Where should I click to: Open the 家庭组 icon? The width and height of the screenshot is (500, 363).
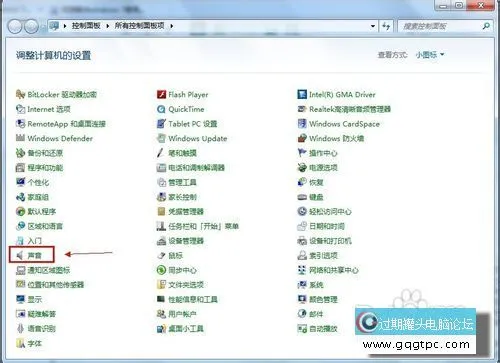click(x=20, y=197)
